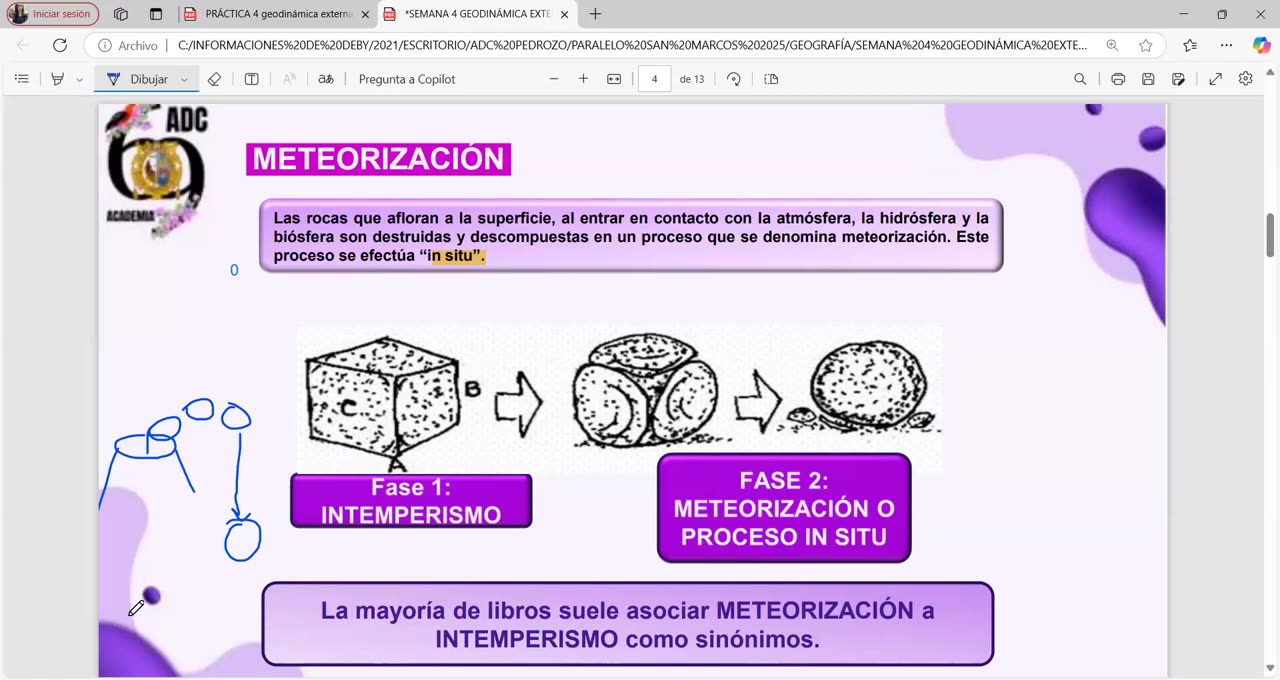Select the eraser tool
The width and height of the screenshot is (1280, 680).
point(214,79)
